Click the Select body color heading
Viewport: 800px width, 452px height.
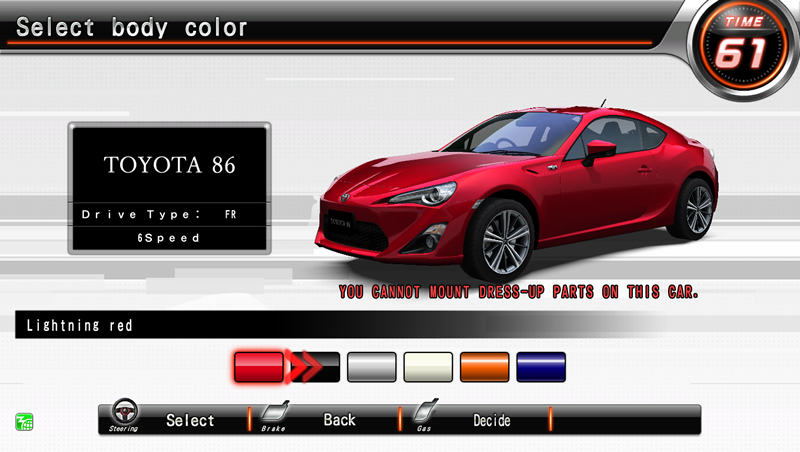[132, 27]
